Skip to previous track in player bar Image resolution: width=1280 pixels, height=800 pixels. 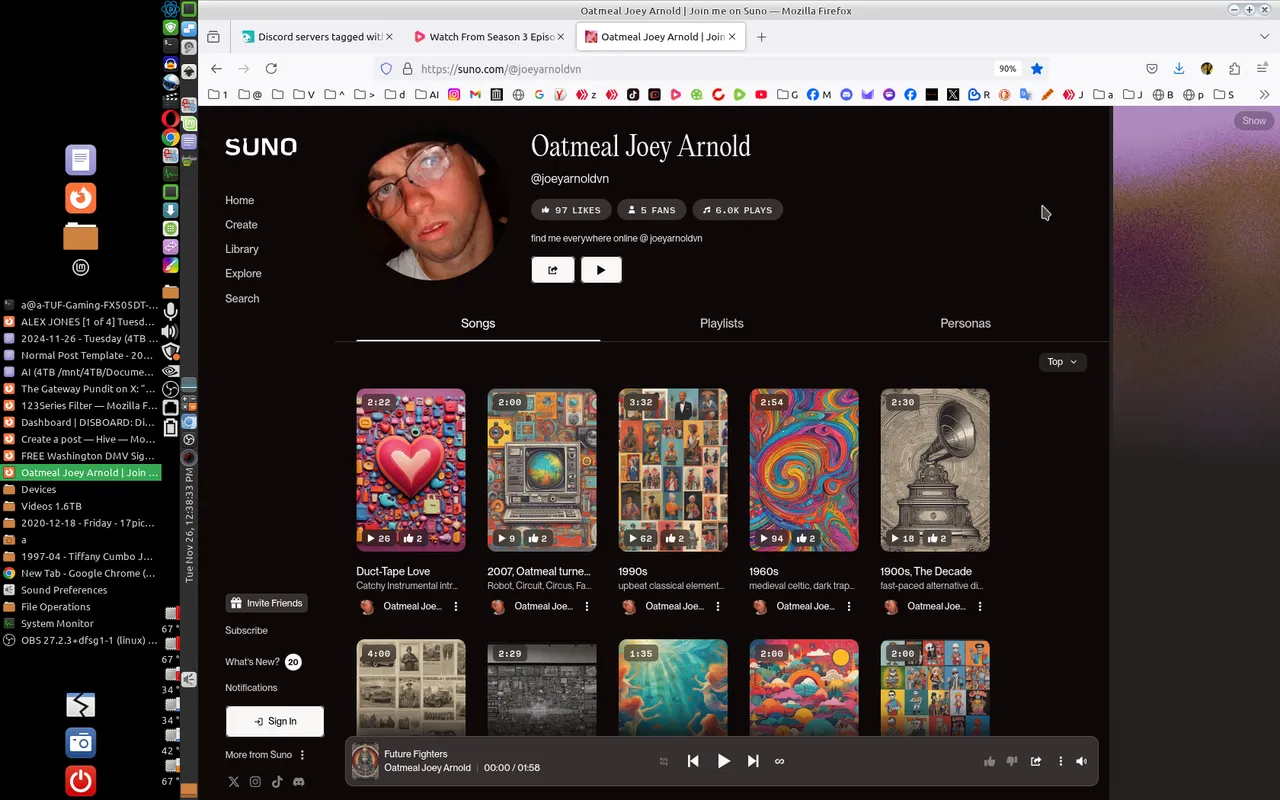coord(693,761)
